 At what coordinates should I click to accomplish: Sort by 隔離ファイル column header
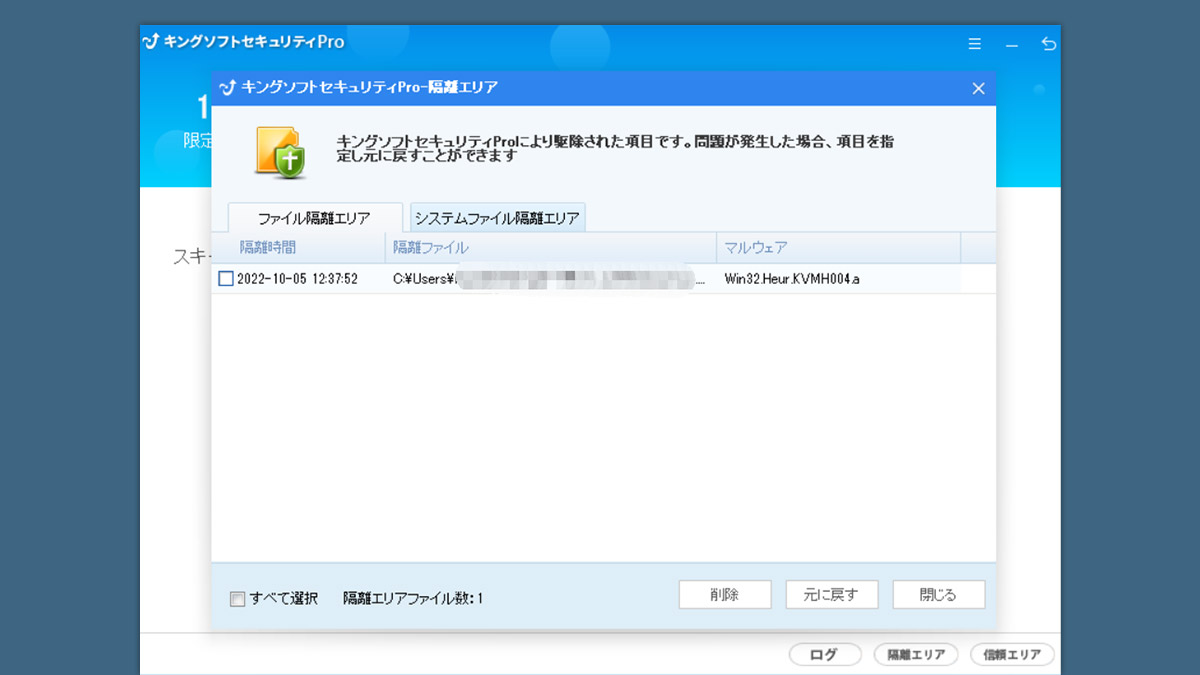(x=551, y=247)
